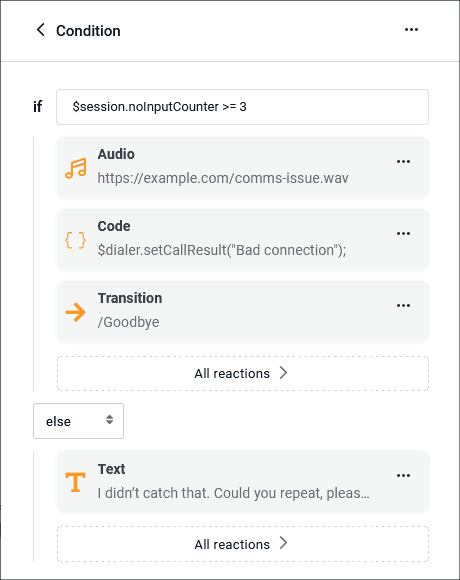Click the orange arrow Transition icon
This screenshot has width=460, height=580.
coord(75,312)
